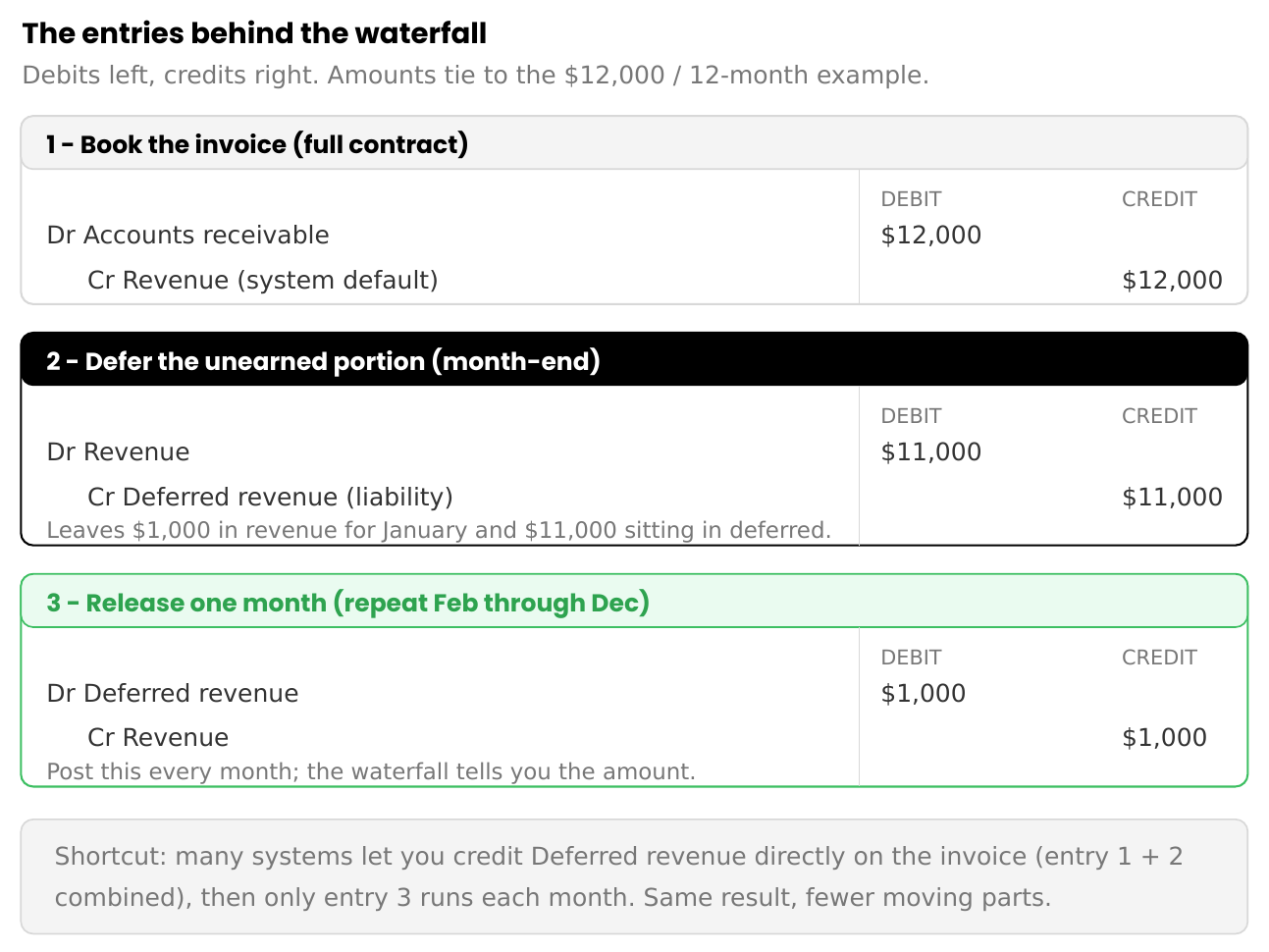Select the '3 - Release one month' header

tap(634, 602)
